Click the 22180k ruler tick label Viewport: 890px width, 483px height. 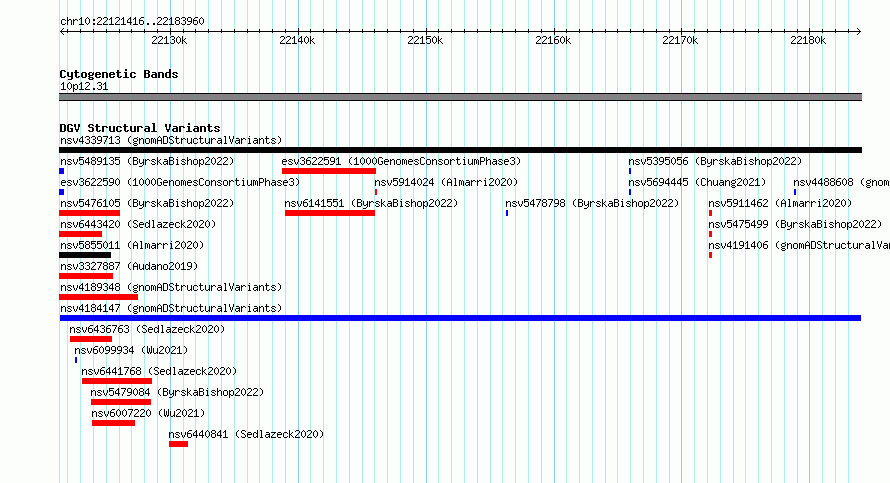click(808, 41)
